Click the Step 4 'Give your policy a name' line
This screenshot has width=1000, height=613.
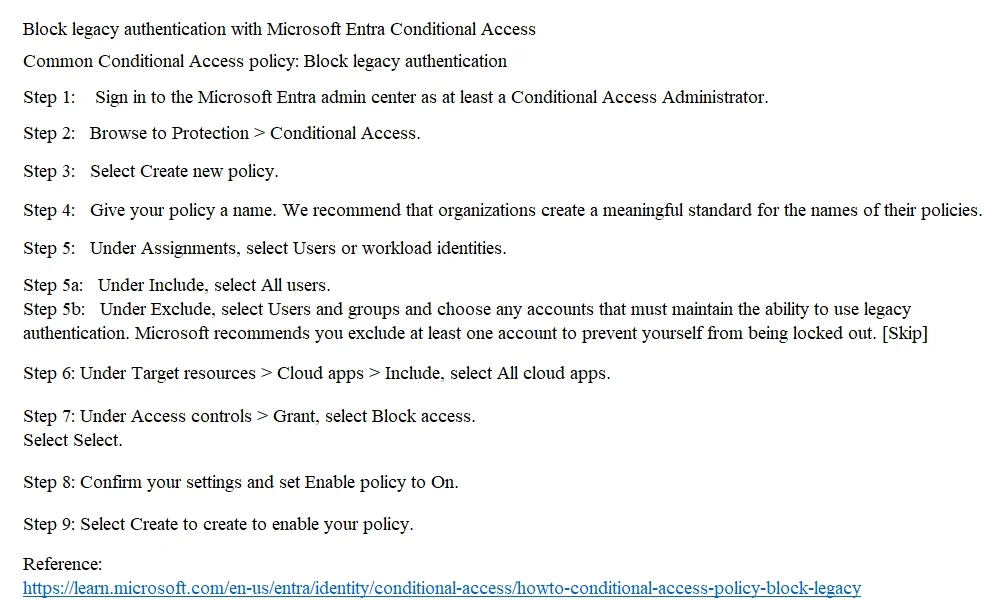pos(503,210)
